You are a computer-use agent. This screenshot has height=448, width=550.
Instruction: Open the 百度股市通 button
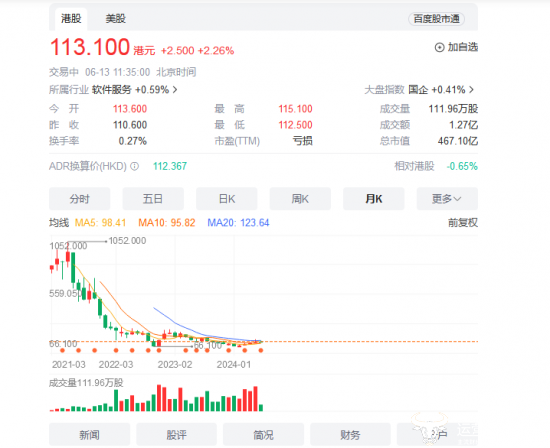(436, 19)
